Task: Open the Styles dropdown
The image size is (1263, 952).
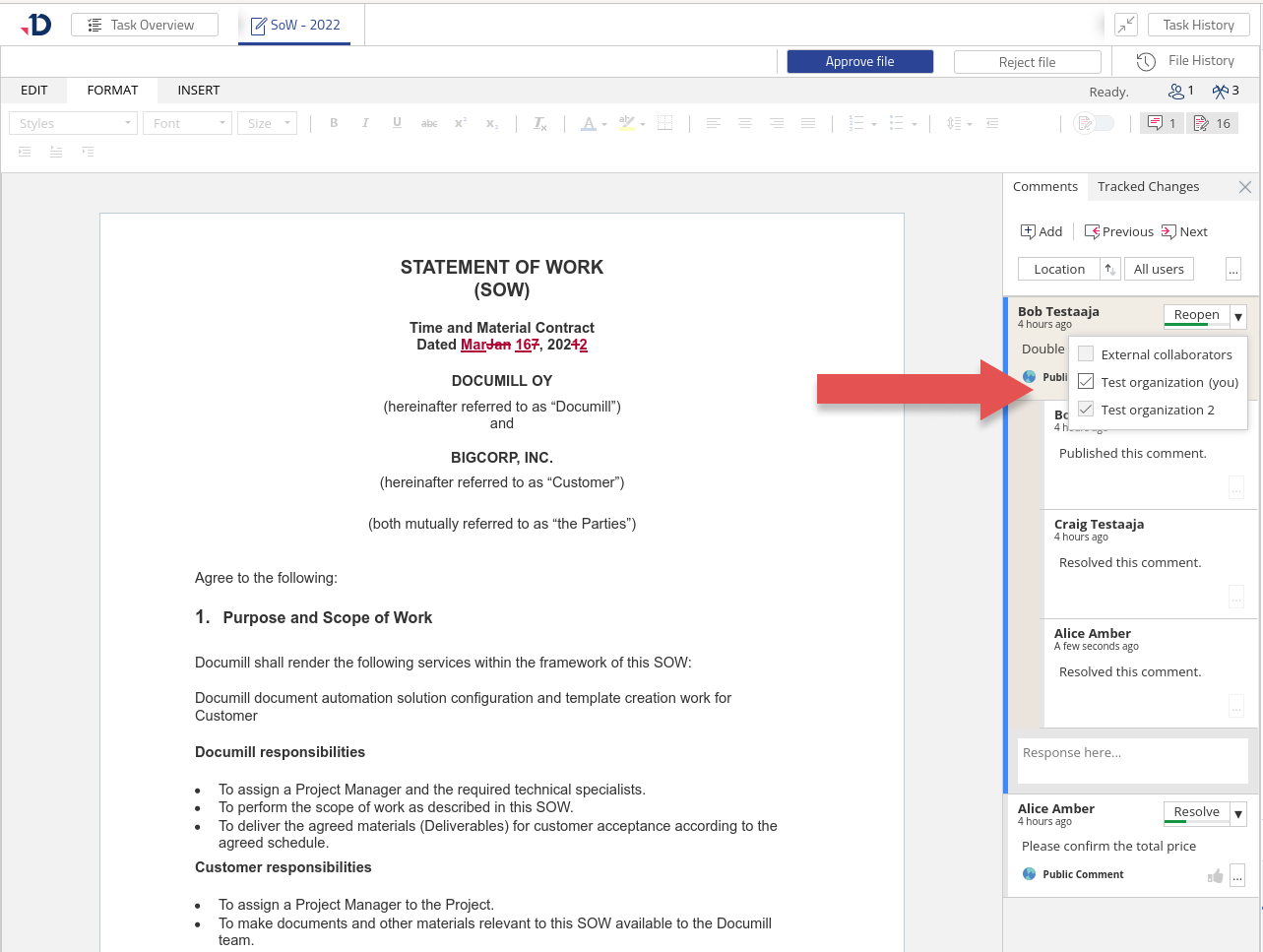Action: tap(73, 123)
